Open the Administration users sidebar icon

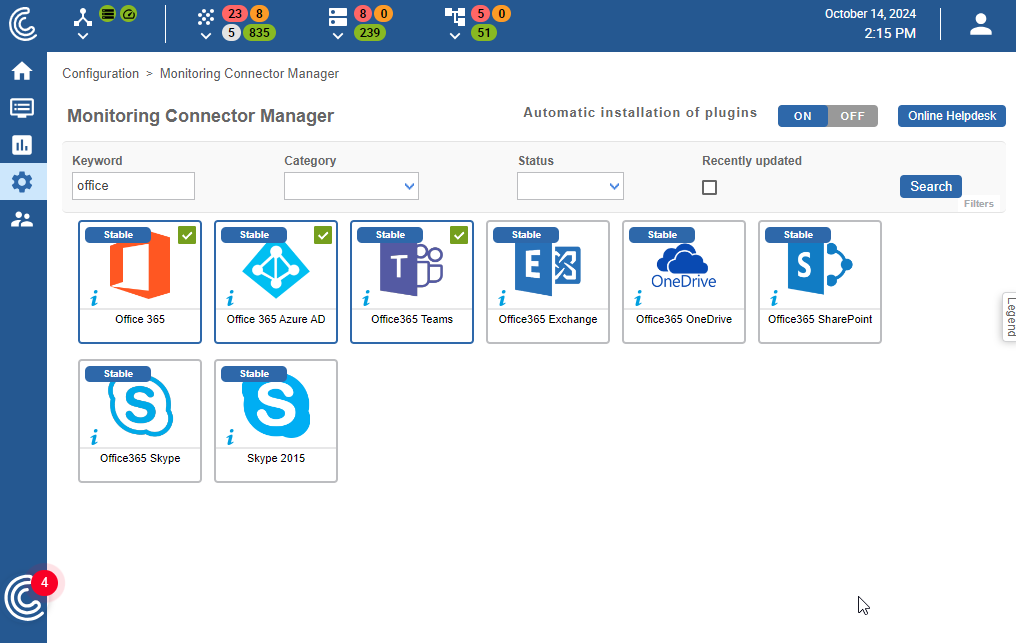[x=22, y=219]
